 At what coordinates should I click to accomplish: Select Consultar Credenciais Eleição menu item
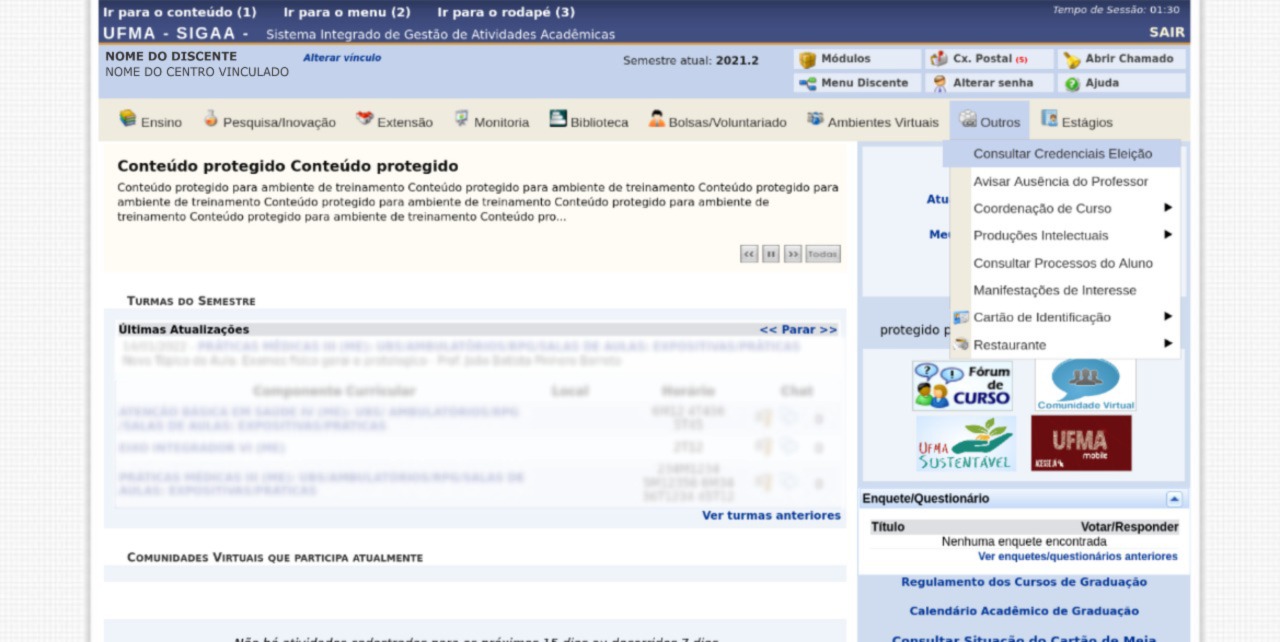click(1062, 154)
